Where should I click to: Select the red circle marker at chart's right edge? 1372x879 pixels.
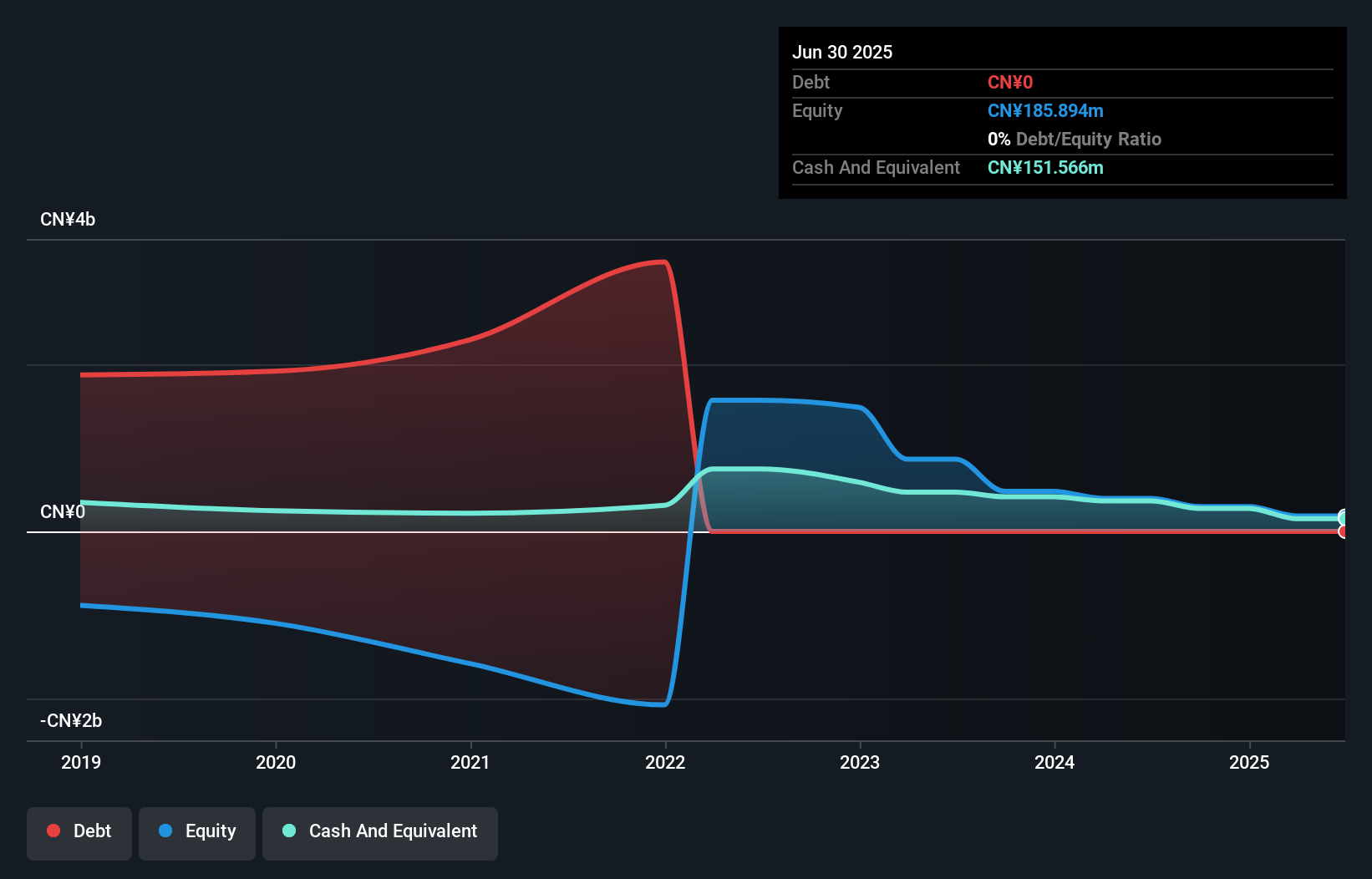pos(1342,531)
